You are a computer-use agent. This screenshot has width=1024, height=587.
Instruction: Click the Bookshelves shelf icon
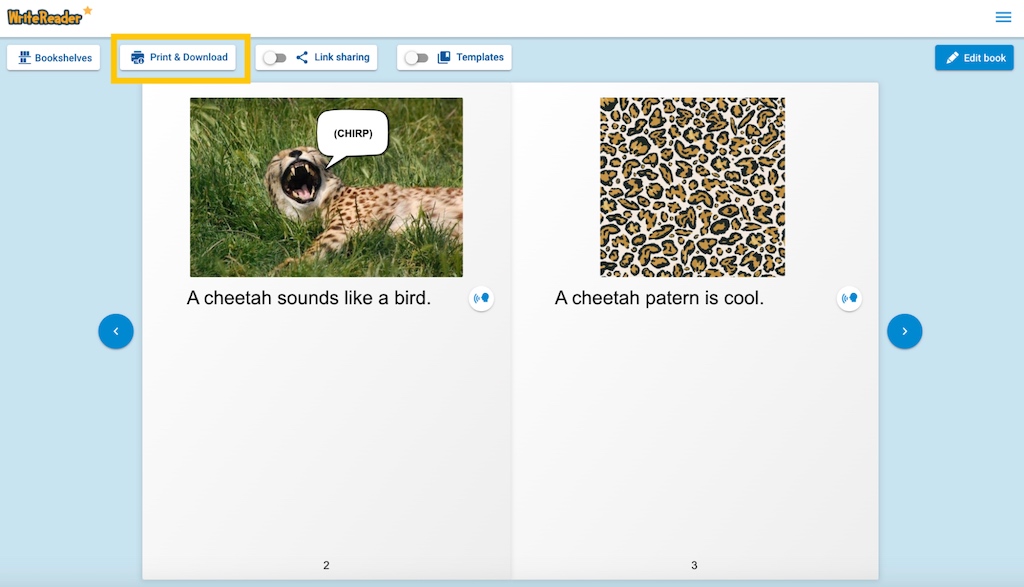click(x=25, y=58)
